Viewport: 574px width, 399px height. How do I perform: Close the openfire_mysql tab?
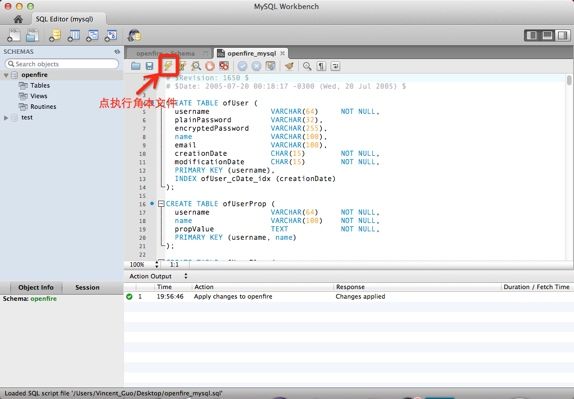[x=283, y=53]
